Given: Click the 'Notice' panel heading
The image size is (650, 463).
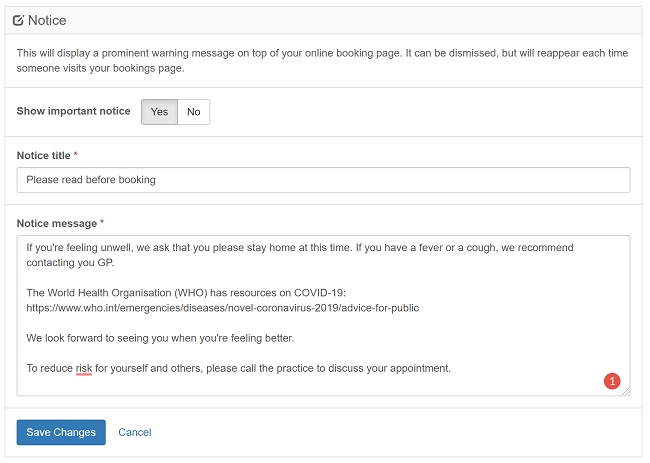Looking at the screenshot, I should [x=47, y=20].
